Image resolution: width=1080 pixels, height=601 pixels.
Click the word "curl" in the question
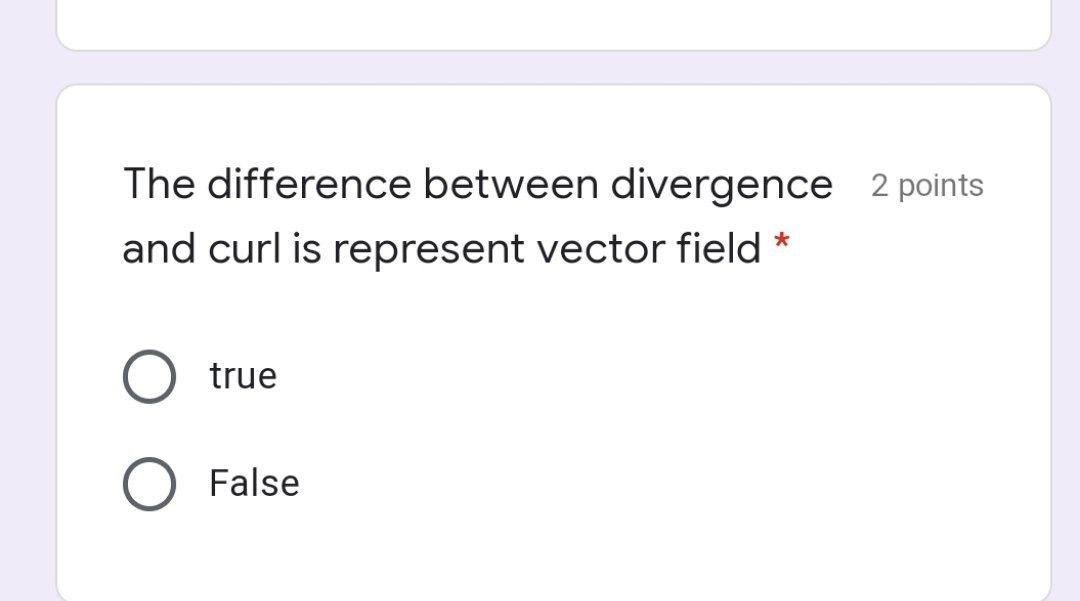pos(247,248)
